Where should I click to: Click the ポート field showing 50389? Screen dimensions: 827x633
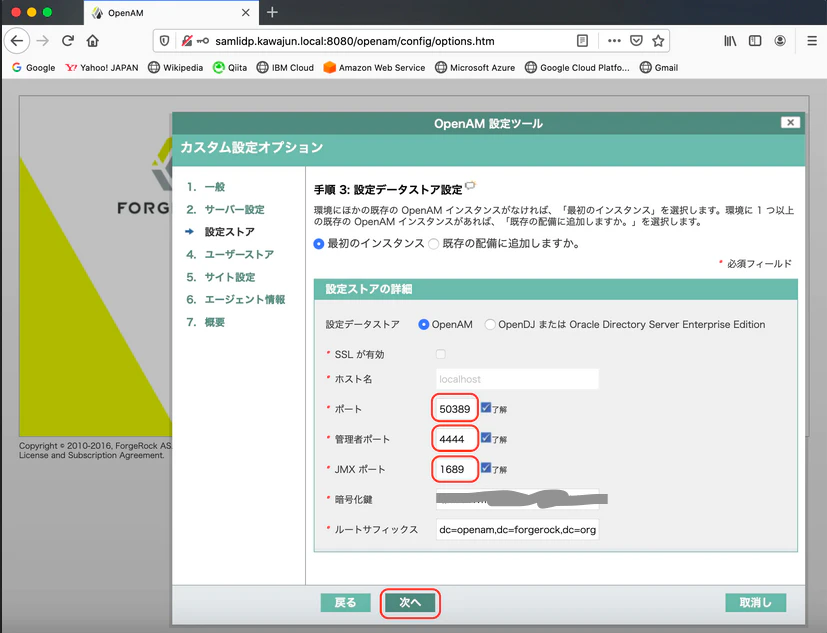(455, 409)
